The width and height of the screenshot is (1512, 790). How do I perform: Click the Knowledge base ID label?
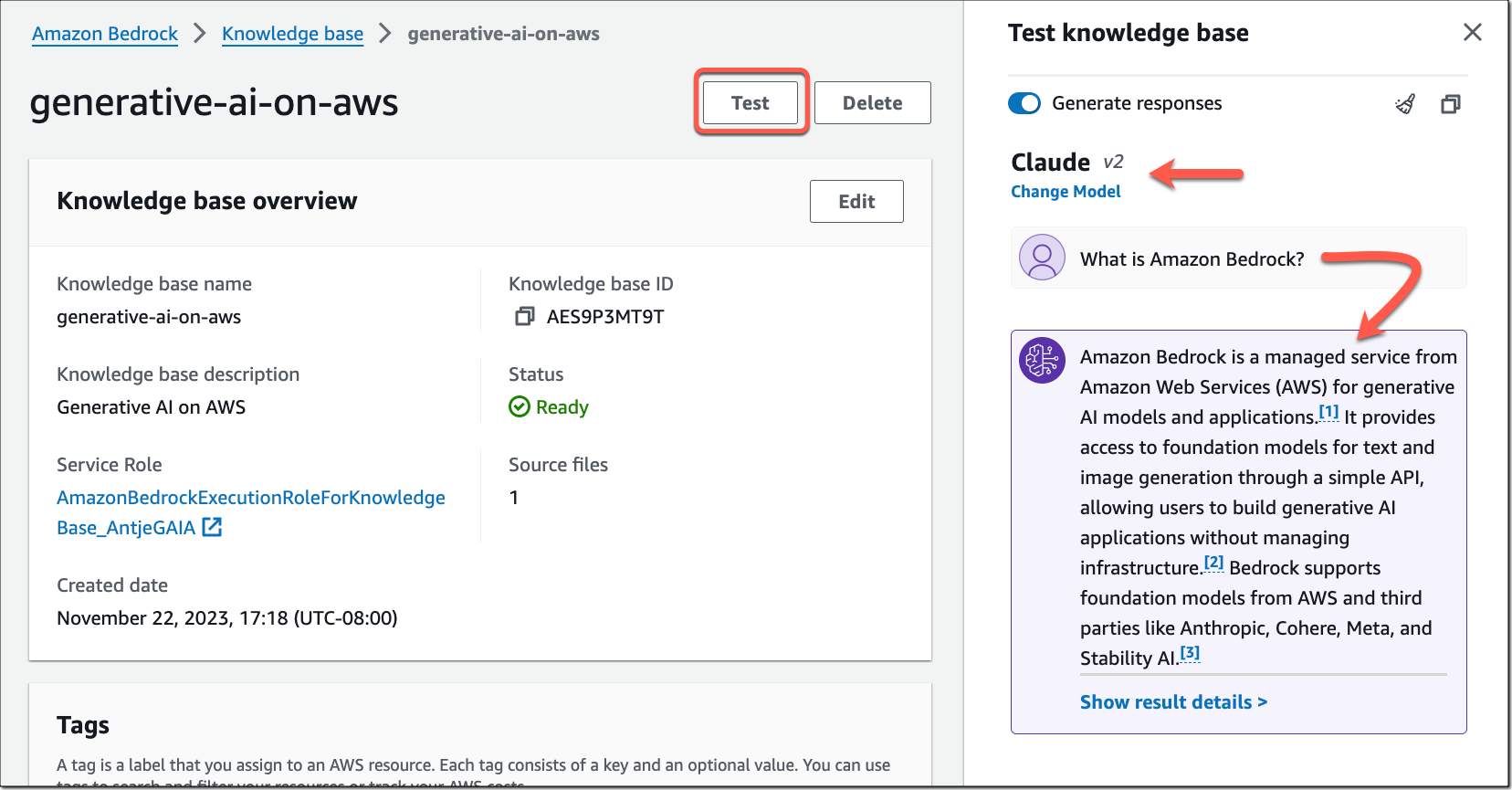(591, 284)
